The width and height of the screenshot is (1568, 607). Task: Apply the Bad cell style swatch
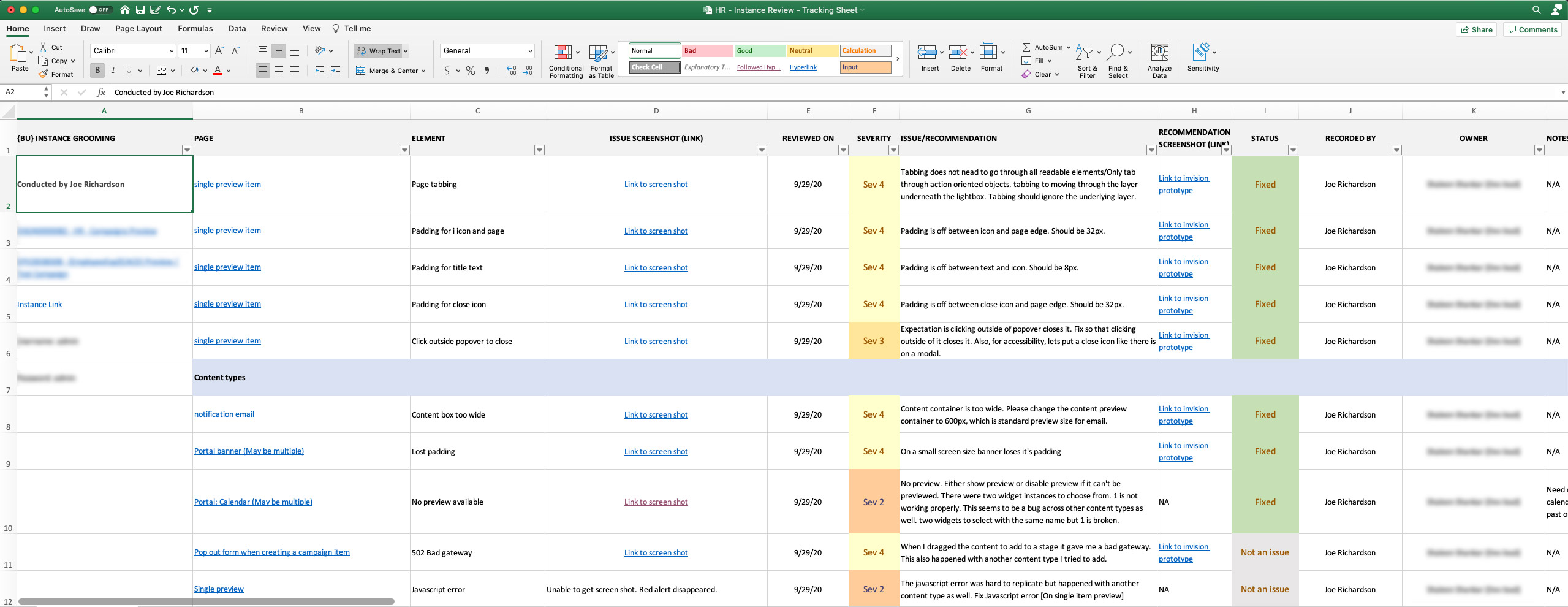(x=707, y=51)
